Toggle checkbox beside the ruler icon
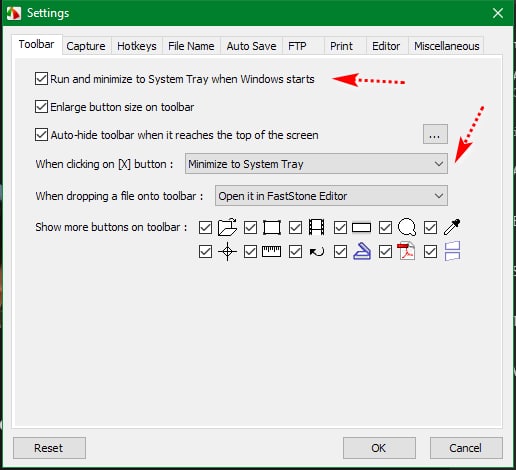516x470 pixels. click(x=250, y=252)
